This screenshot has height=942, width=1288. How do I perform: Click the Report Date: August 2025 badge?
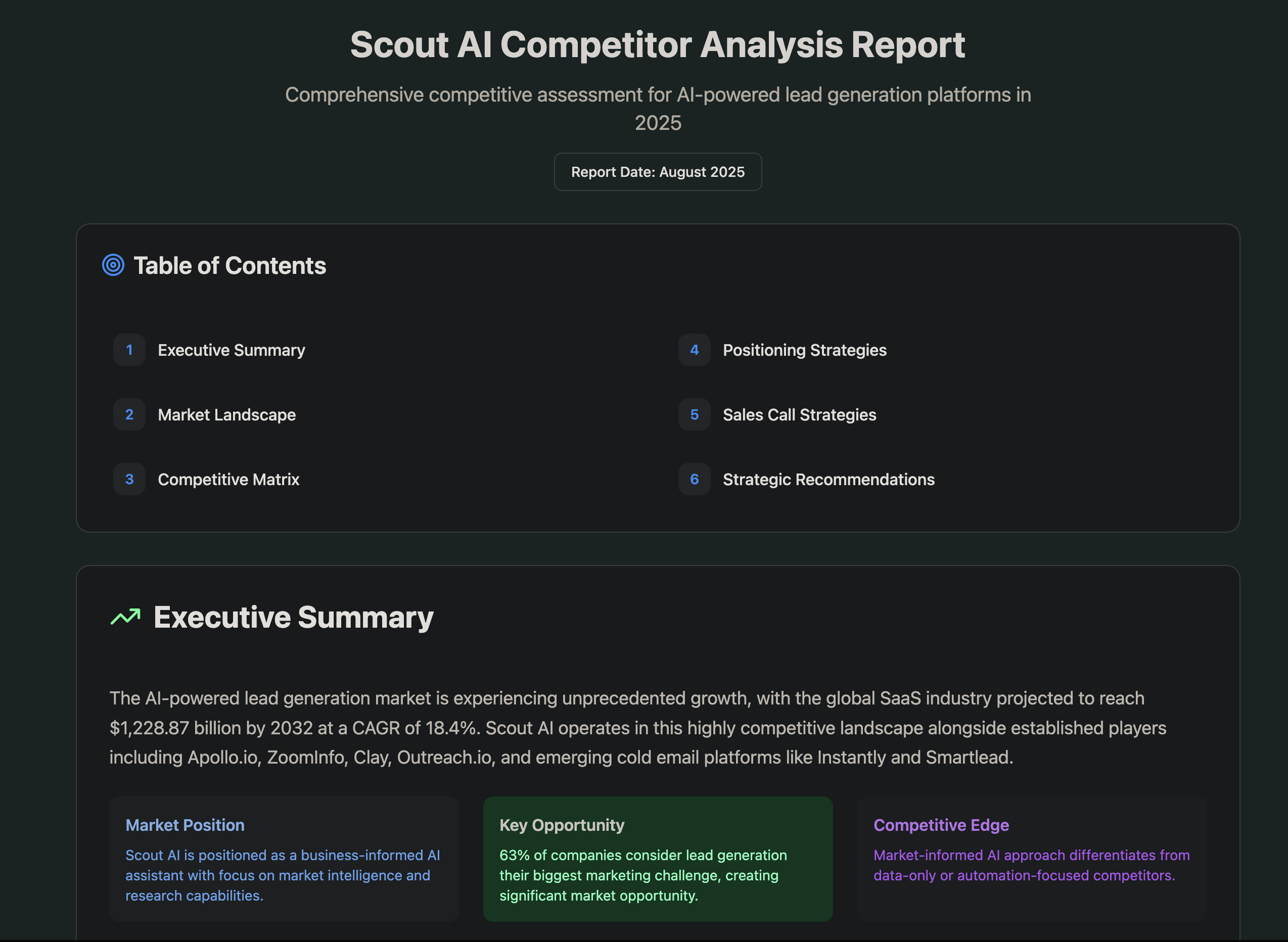click(658, 172)
